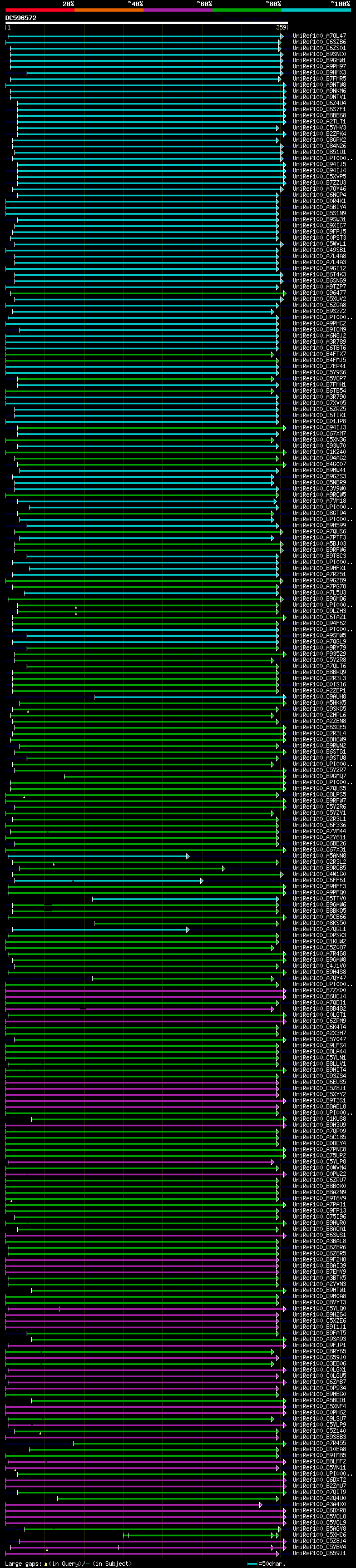
Task: Select hit label UniRef100_A5ANN8
Action: pos(319,856)
